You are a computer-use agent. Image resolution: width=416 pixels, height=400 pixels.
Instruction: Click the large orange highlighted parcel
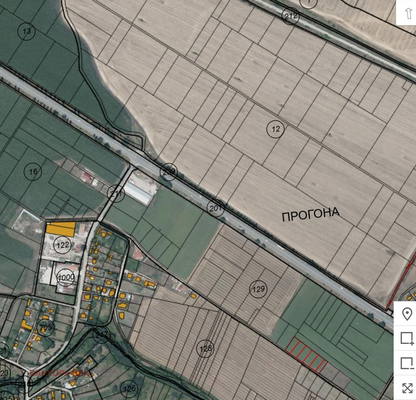pyautogui.click(x=61, y=229)
